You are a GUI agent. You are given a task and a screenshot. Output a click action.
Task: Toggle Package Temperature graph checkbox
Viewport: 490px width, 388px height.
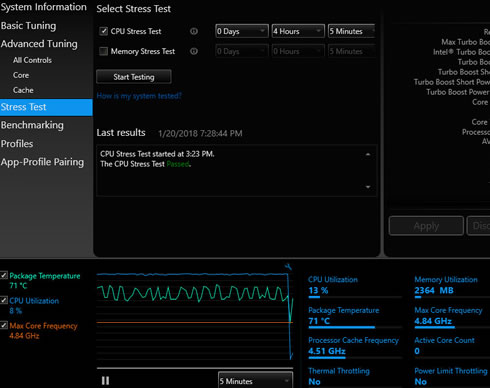[4, 275]
